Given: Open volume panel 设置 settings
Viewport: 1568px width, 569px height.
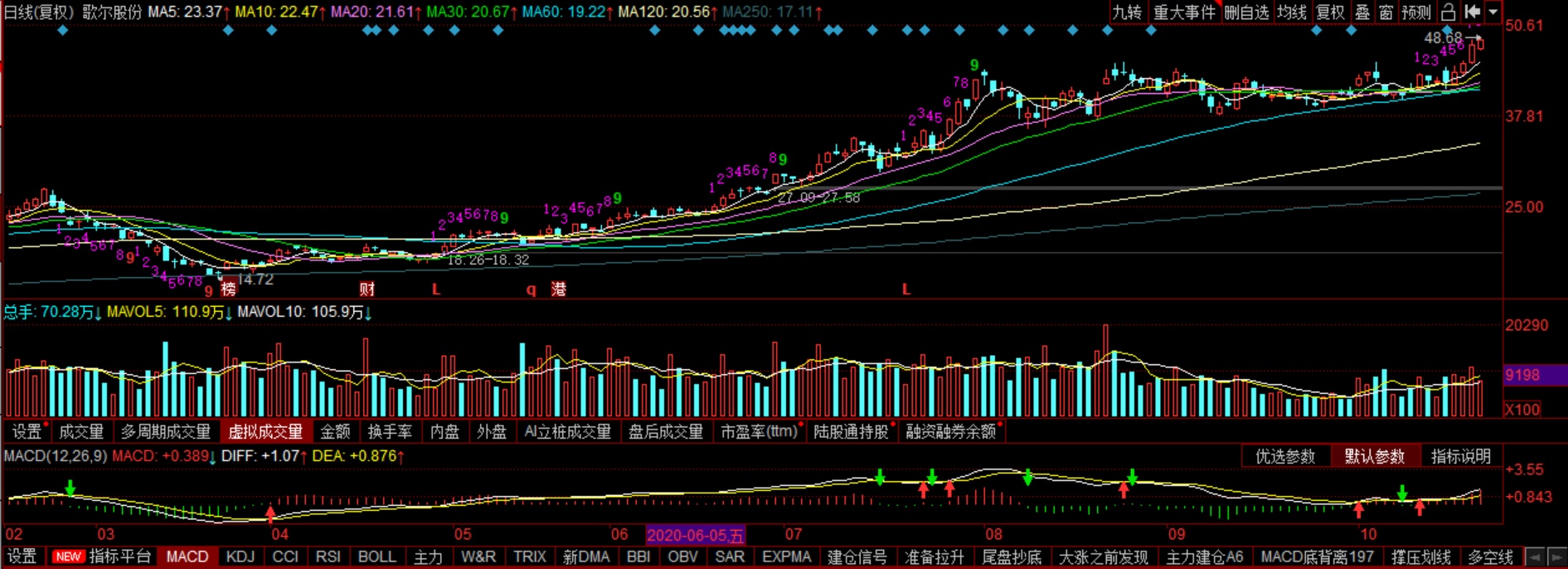Looking at the screenshot, I should [26, 431].
